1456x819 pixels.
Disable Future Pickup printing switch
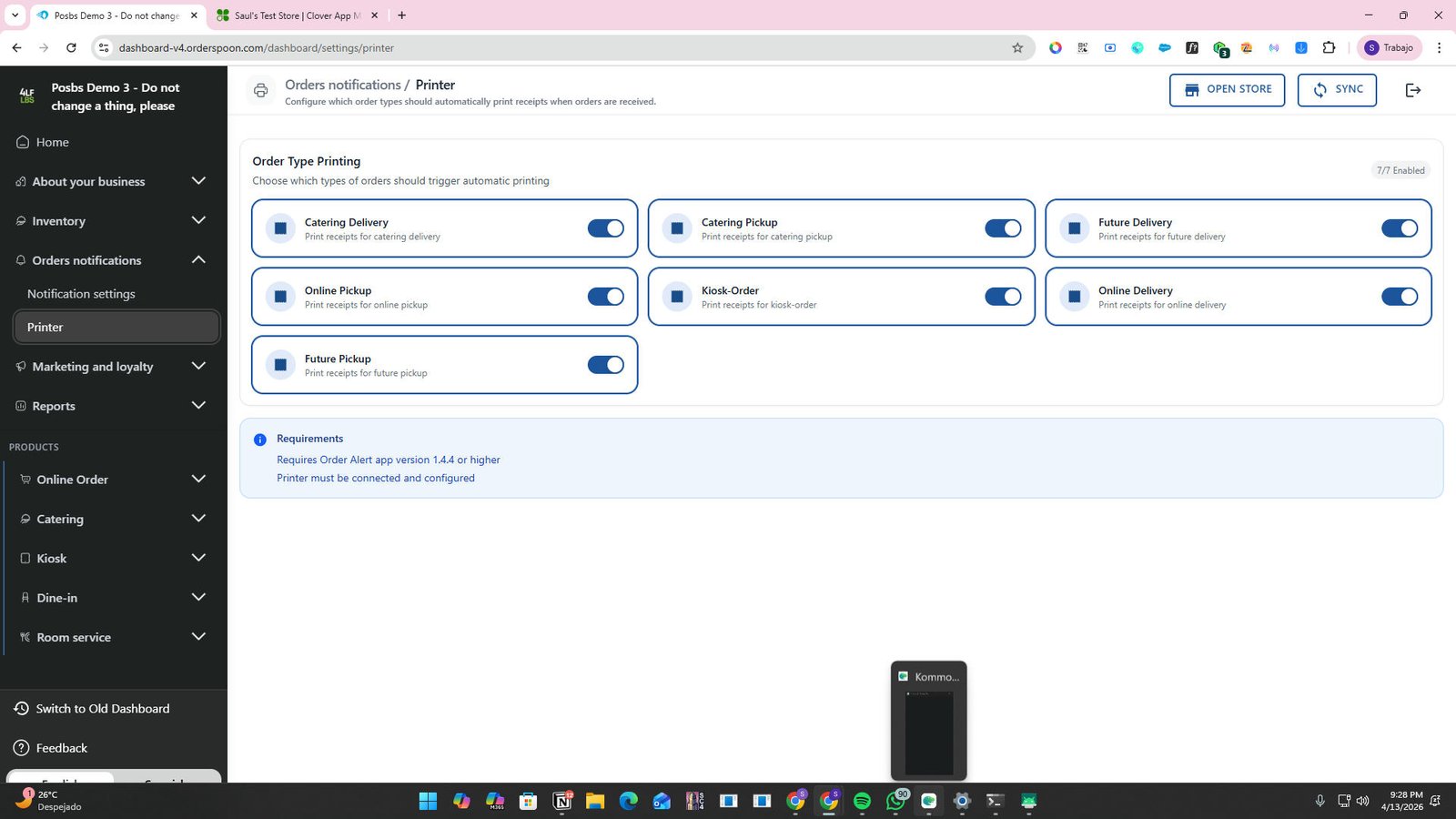coord(606,365)
